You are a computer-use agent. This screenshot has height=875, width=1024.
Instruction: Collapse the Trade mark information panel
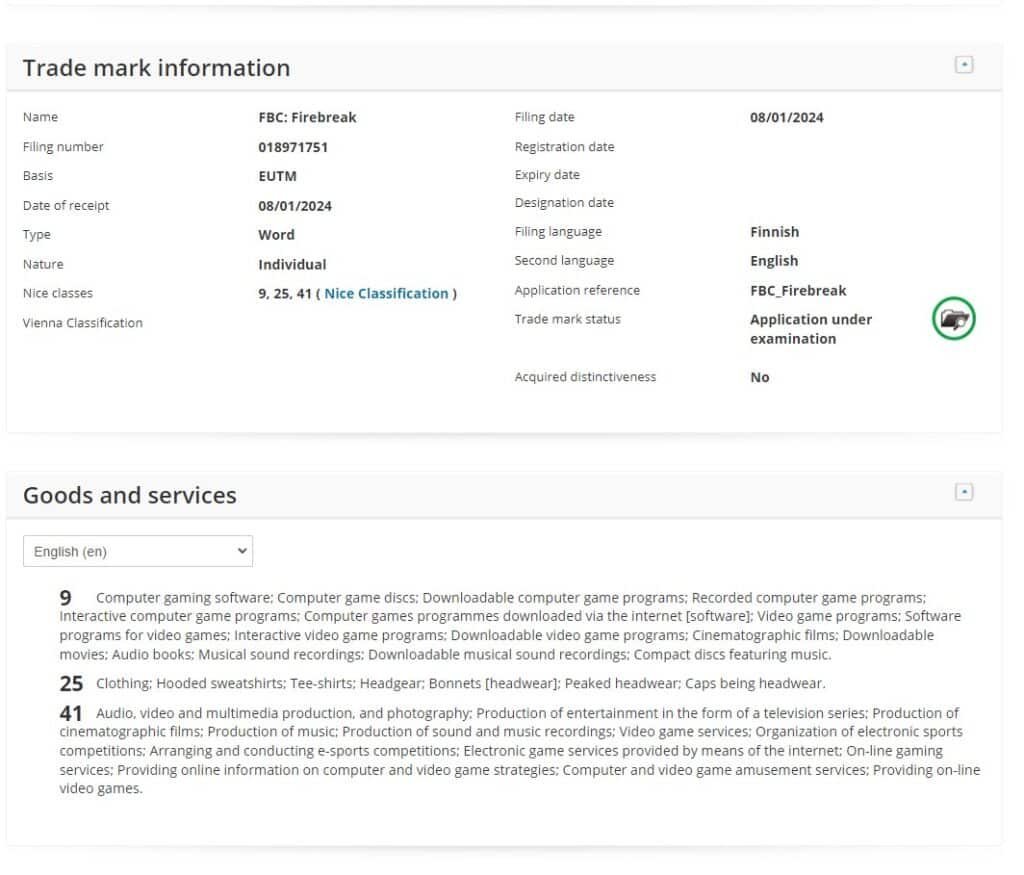963,65
